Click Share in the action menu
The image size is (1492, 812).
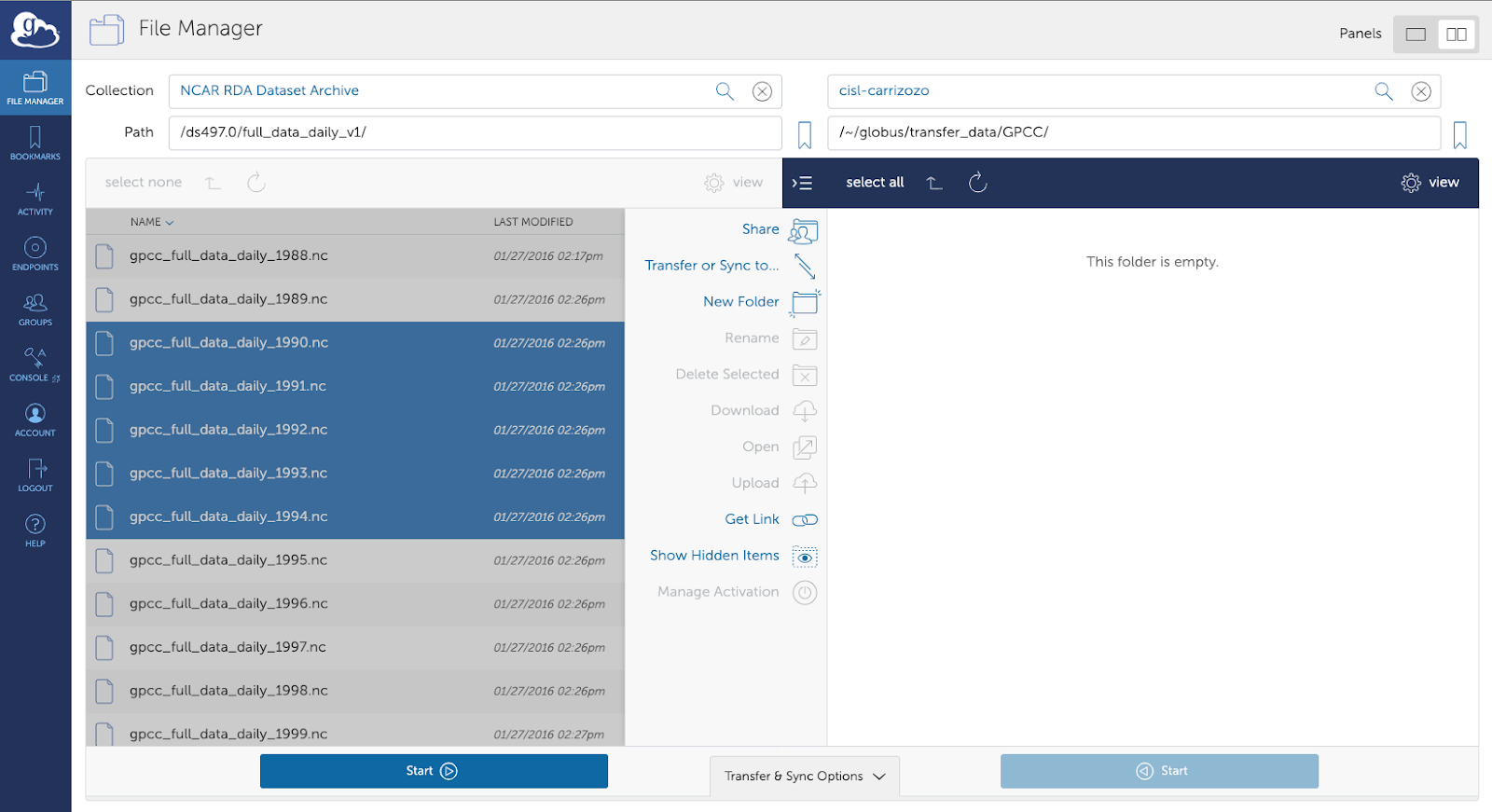(780, 229)
